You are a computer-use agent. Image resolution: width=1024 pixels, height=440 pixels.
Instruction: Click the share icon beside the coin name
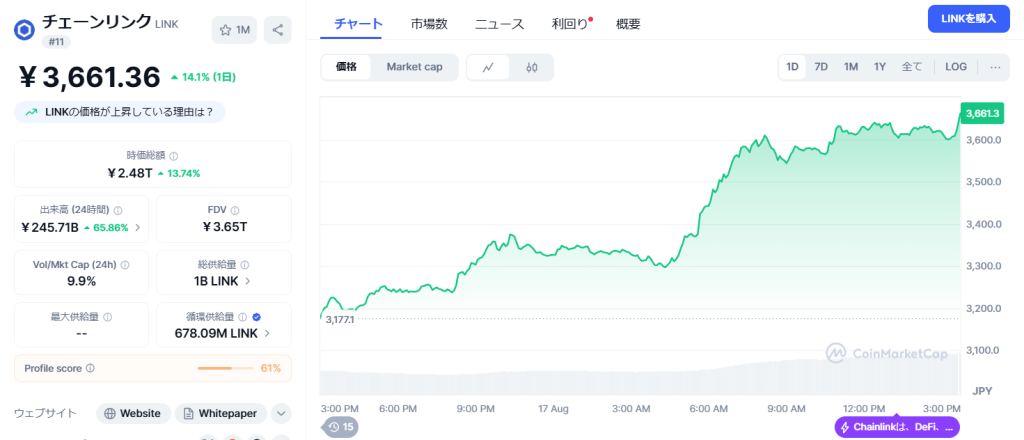coord(276,30)
